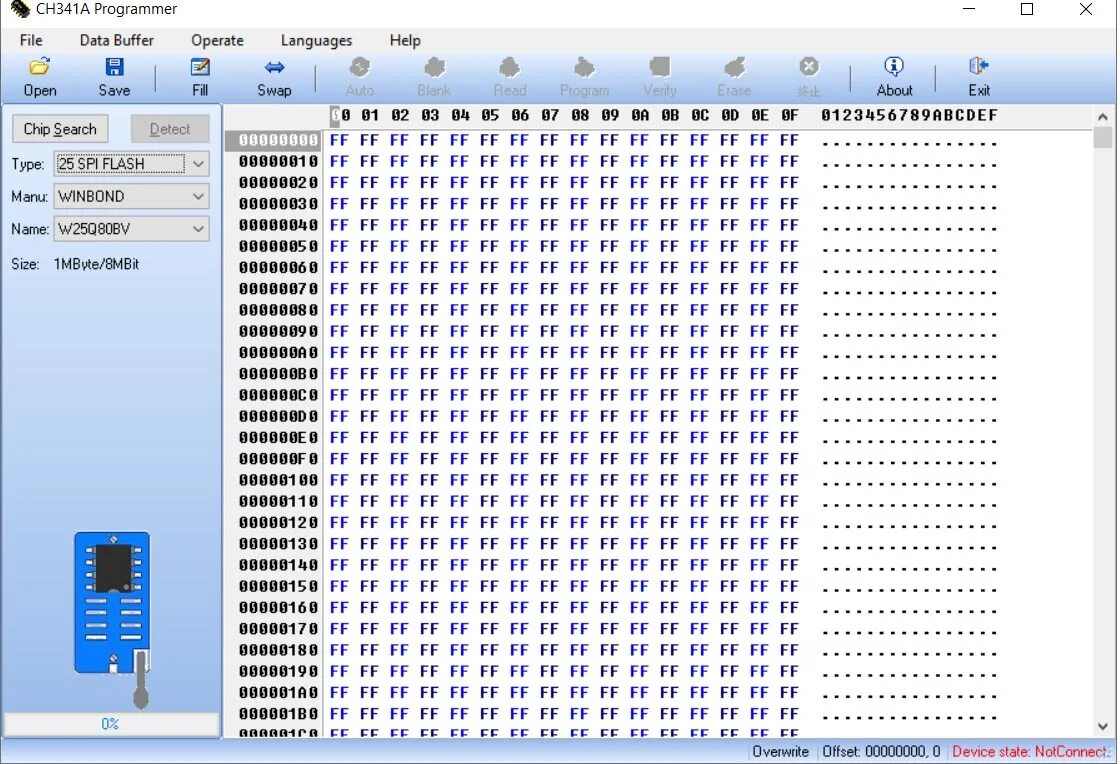Screen dimensions: 1120x764
Task: Click the Size 1MByte/8MBit value
Action: pyautogui.click(x=96, y=264)
